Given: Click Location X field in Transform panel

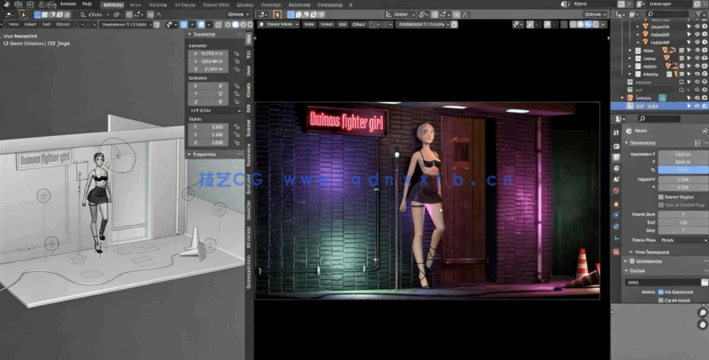Looking at the screenshot, I should pyautogui.click(x=208, y=53).
